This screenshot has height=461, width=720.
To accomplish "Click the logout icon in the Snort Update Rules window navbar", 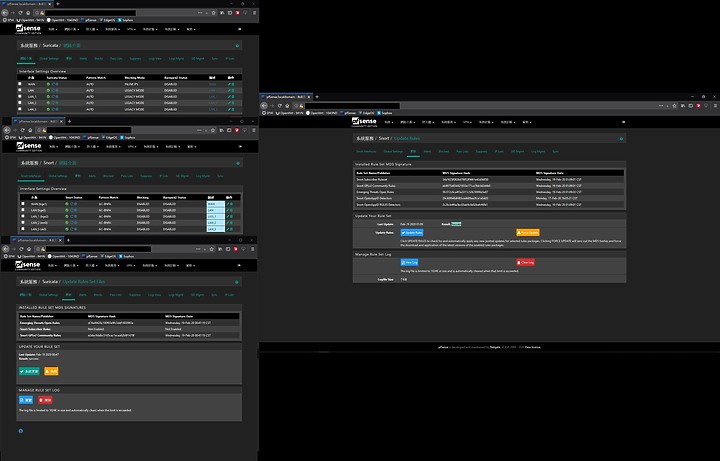I will pos(624,122).
